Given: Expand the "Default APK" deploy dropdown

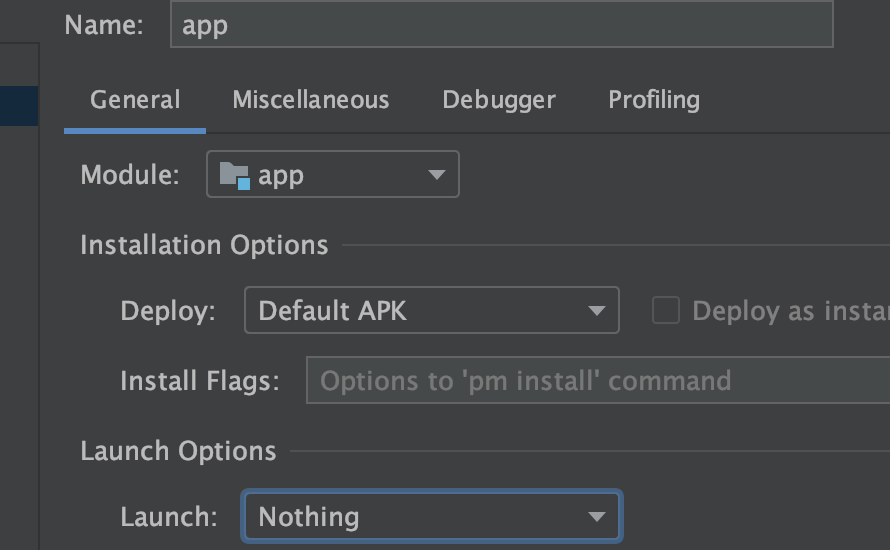Looking at the screenshot, I should point(431,311).
